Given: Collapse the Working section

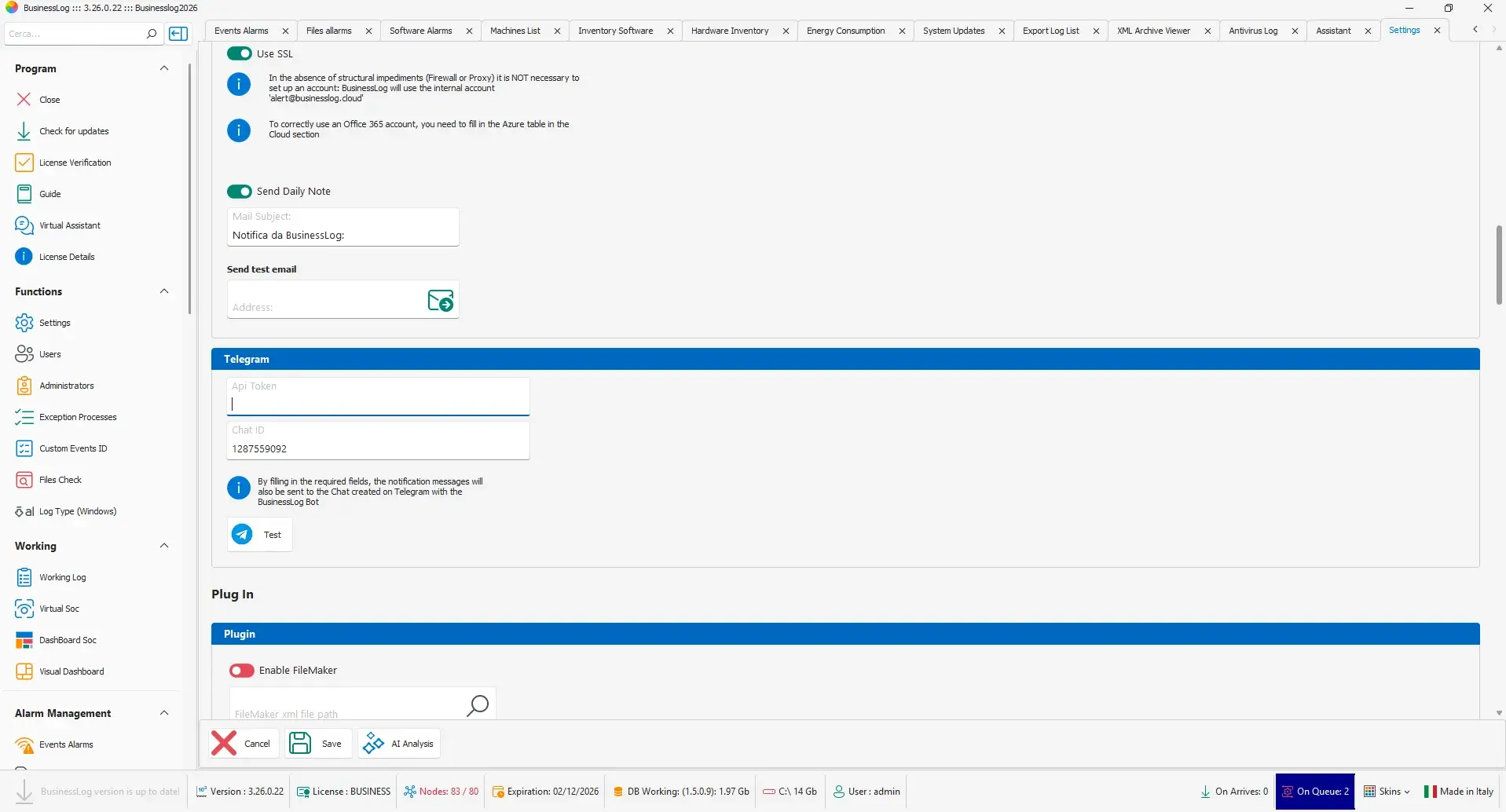Looking at the screenshot, I should pos(164,546).
